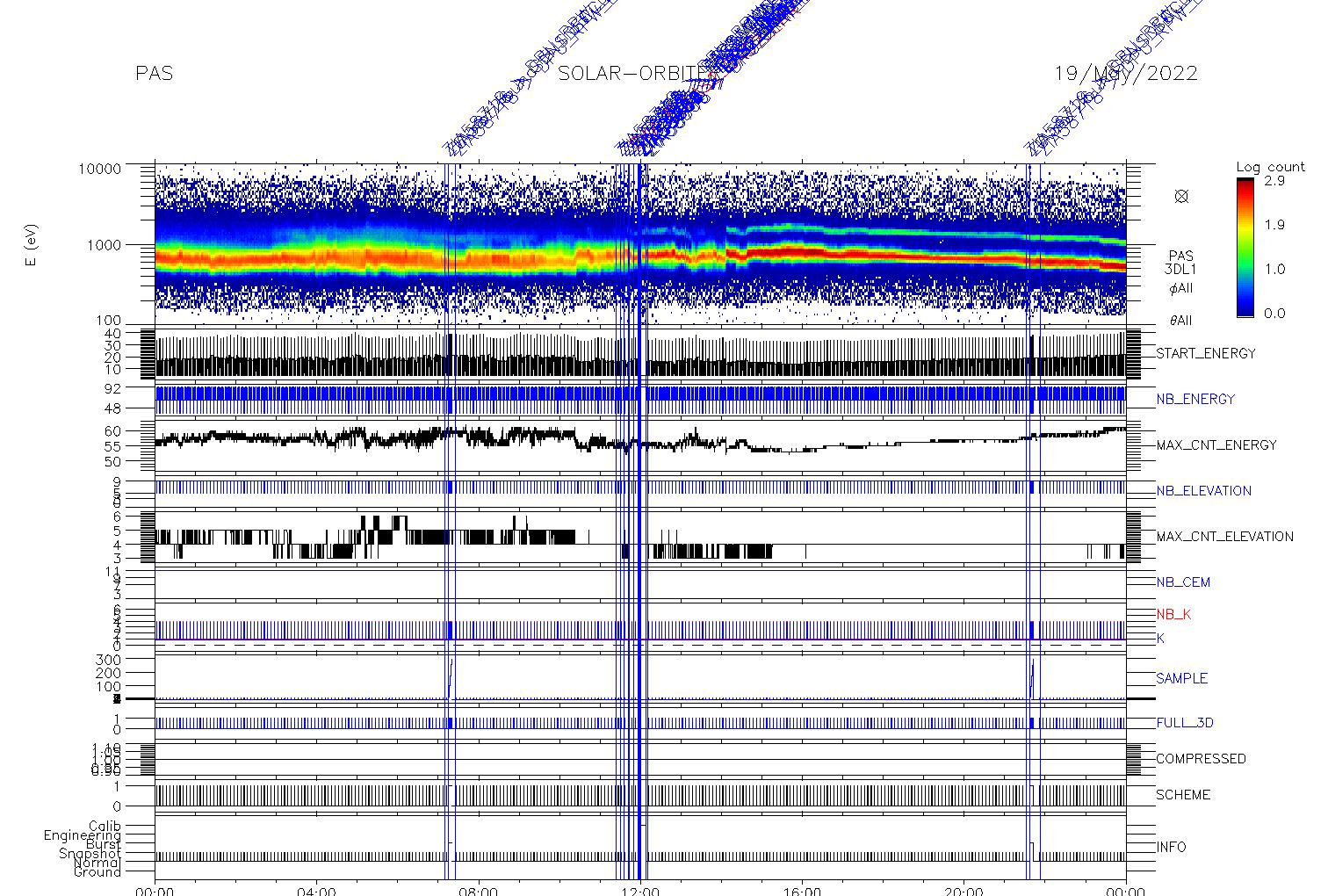Click the 'Calib' mode label in INFO panel
The height and width of the screenshot is (896, 1328).
[105, 827]
